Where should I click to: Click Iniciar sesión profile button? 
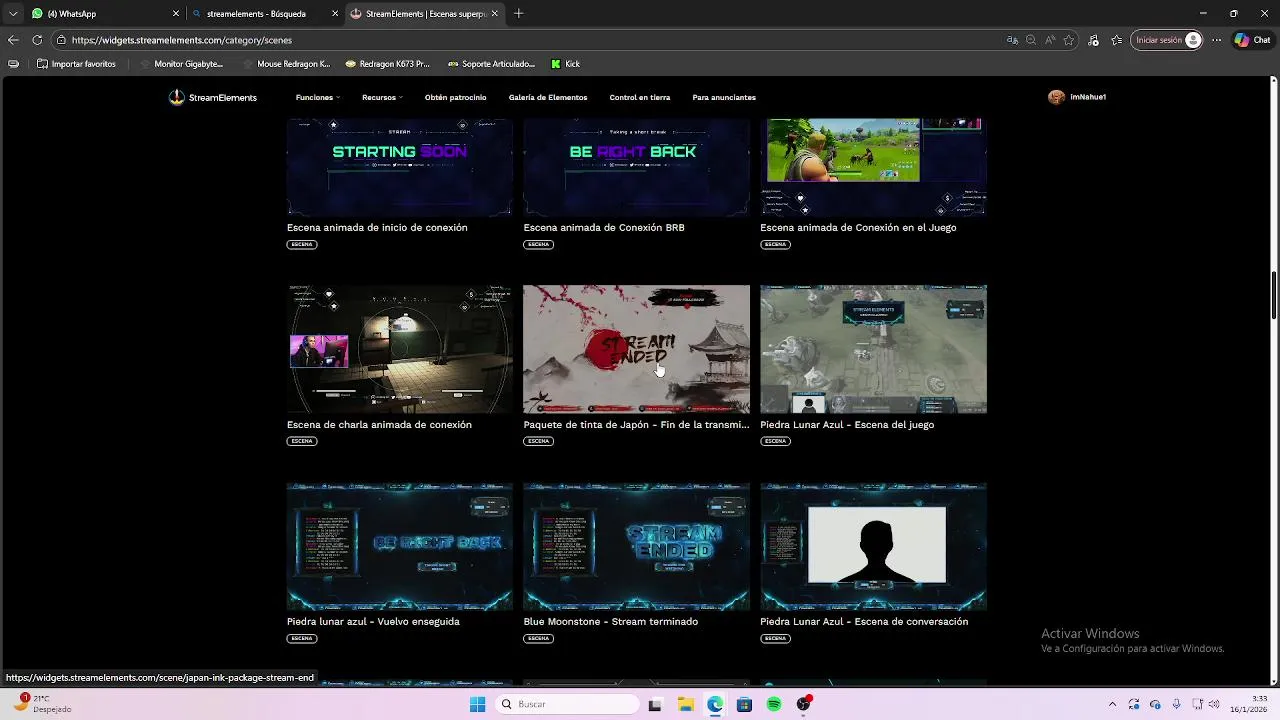point(1166,40)
